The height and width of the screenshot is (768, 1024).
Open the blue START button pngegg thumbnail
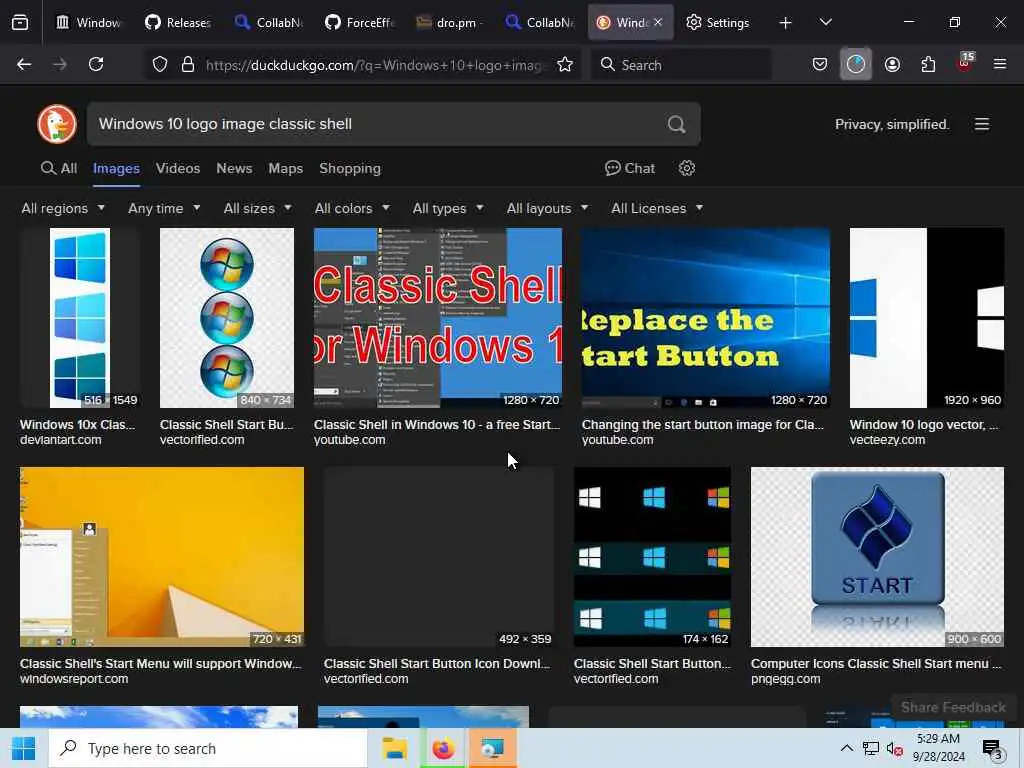(877, 556)
